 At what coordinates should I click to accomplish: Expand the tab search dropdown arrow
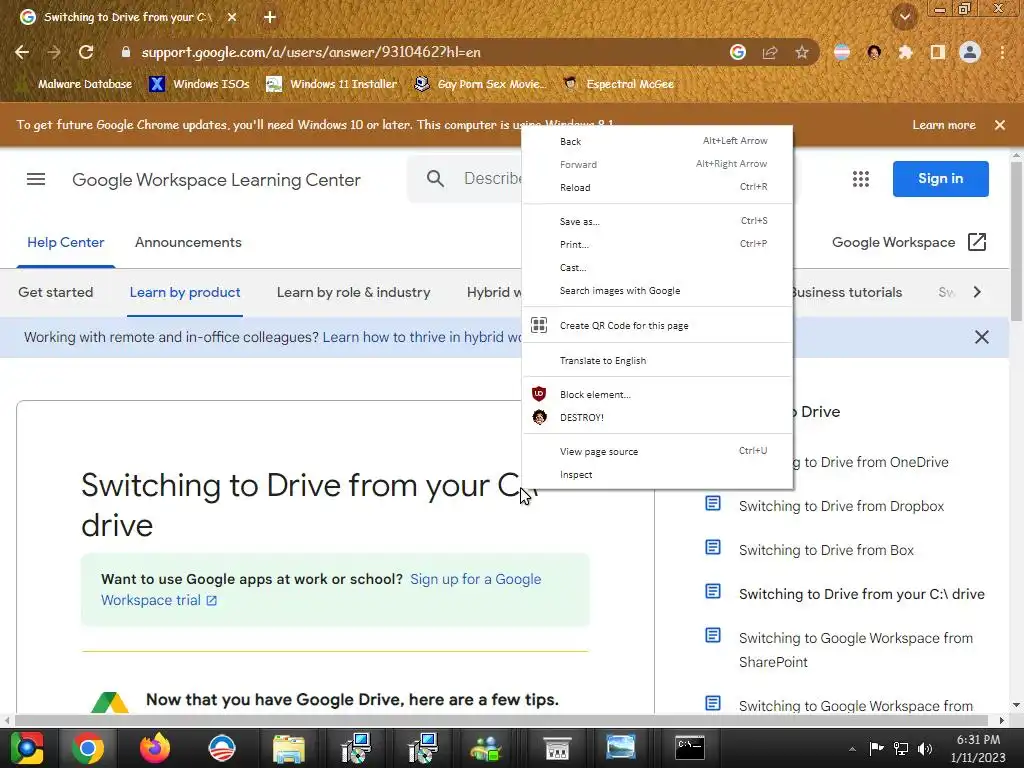(x=905, y=17)
